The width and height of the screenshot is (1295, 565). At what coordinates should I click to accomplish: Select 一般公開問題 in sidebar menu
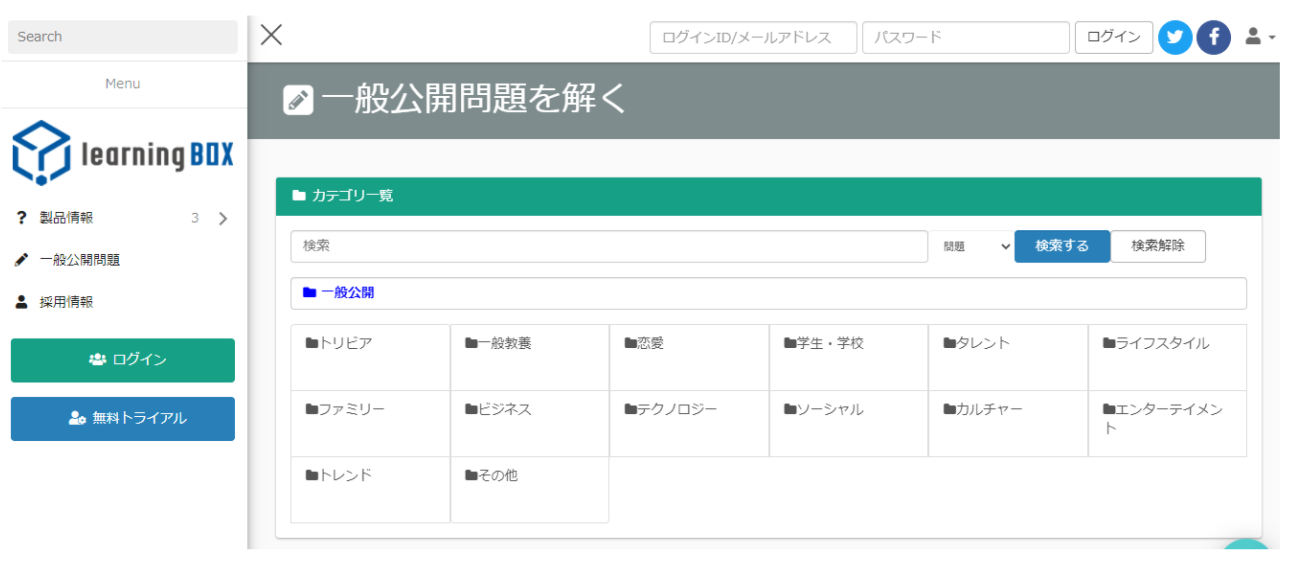[80, 260]
